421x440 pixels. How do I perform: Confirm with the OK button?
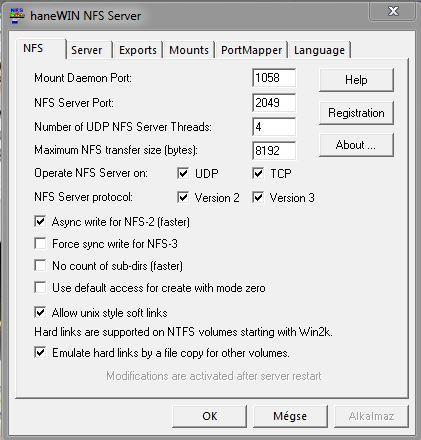coord(209,416)
